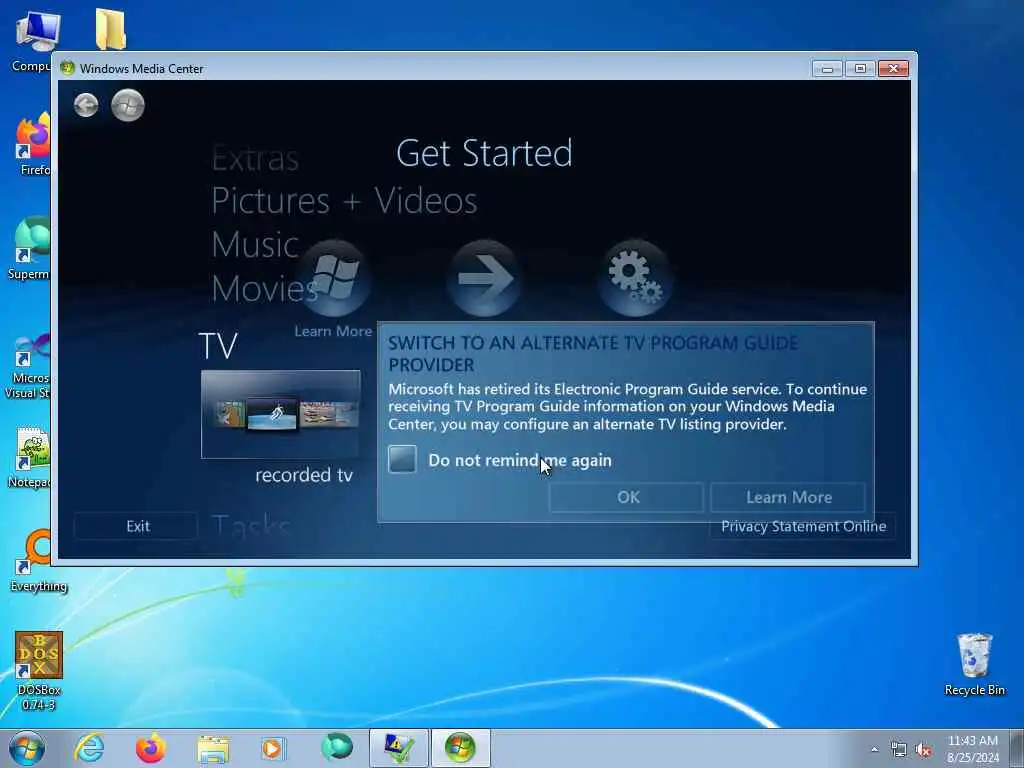The image size is (1024, 768).
Task: Click the Get Started heading
Action: coord(484,153)
